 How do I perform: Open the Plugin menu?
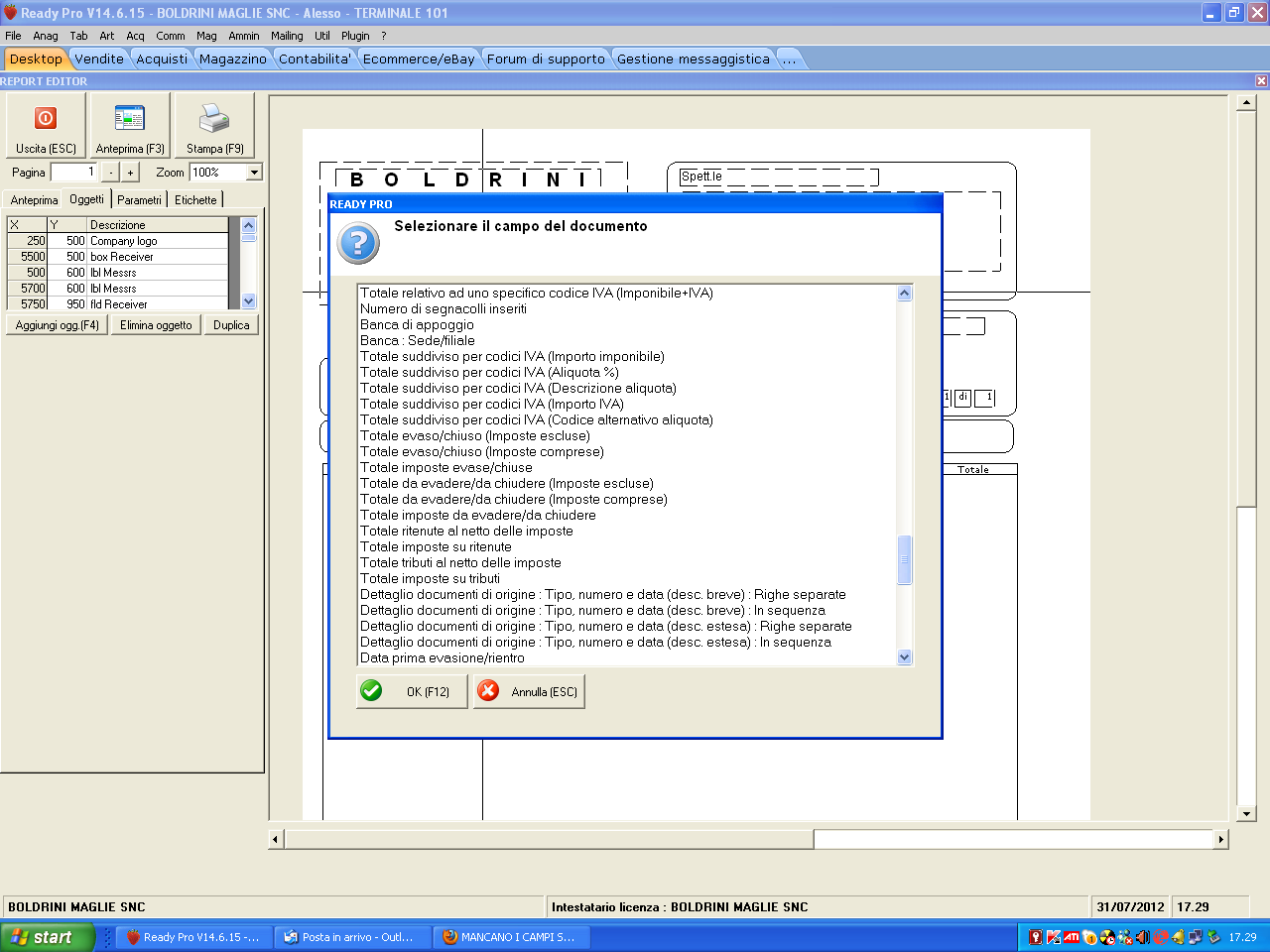(355, 36)
